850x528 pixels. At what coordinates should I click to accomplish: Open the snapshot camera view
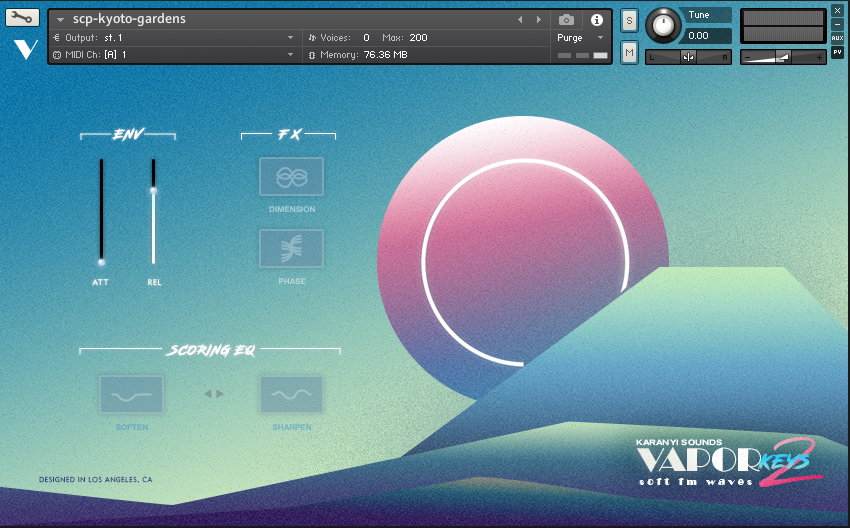566,20
